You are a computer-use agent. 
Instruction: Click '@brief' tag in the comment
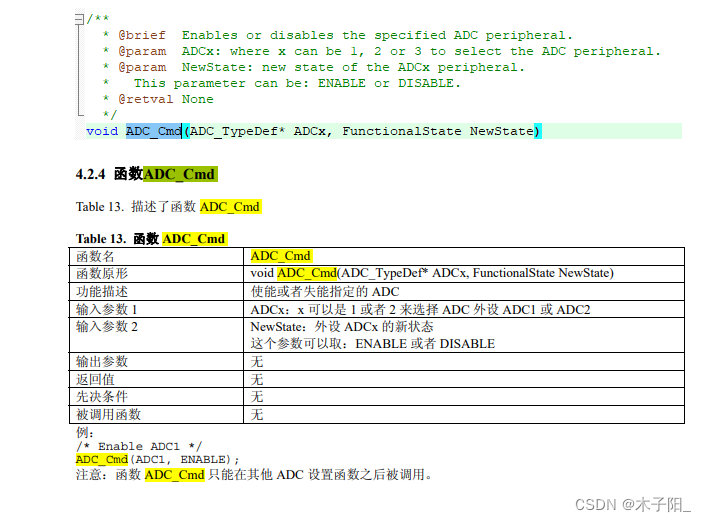click(142, 35)
